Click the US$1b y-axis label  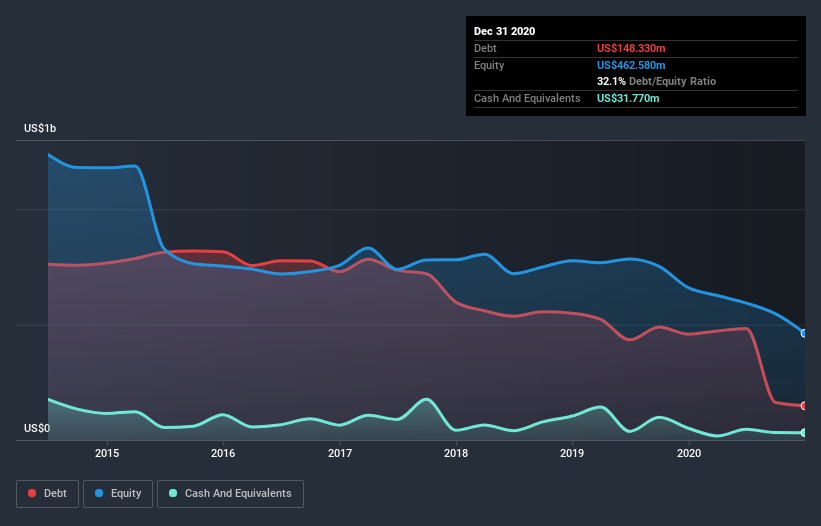[40, 128]
